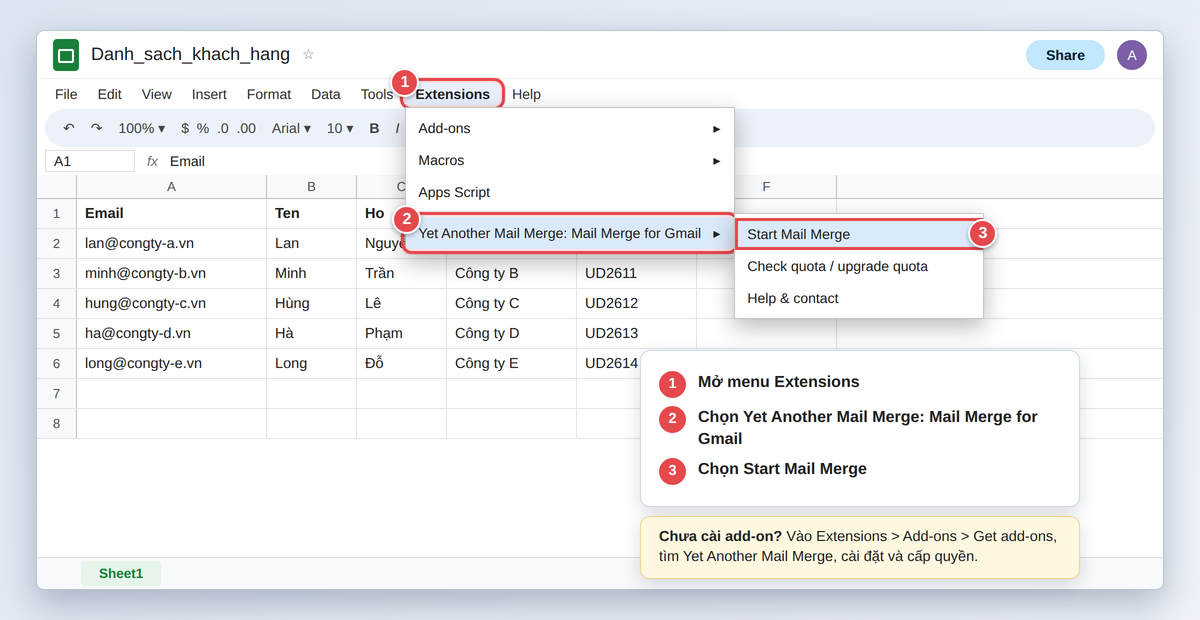Select Apps Script from the Extensions menu
This screenshot has width=1200, height=620.
pyautogui.click(x=570, y=192)
